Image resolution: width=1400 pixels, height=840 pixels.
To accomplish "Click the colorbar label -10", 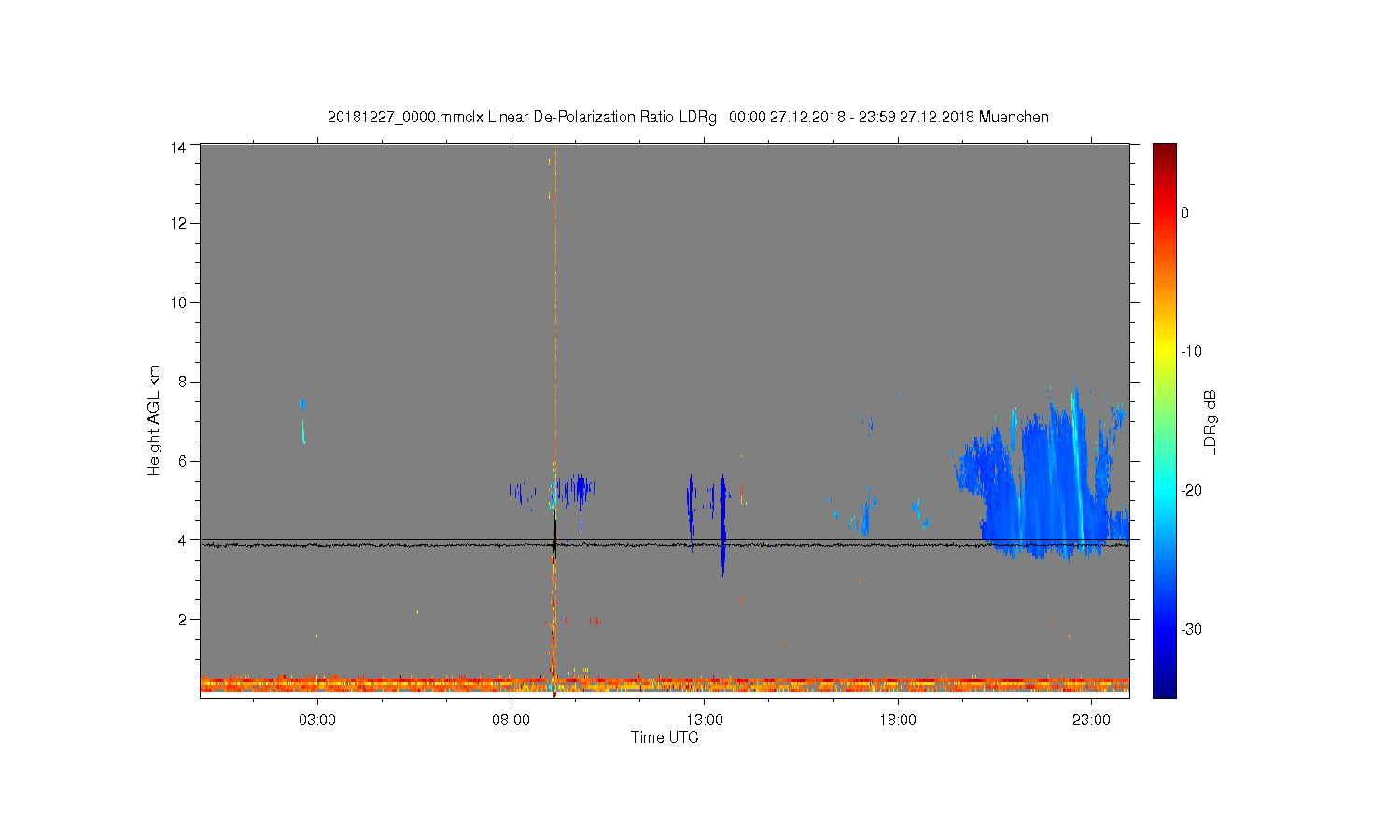I will [1190, 352].
